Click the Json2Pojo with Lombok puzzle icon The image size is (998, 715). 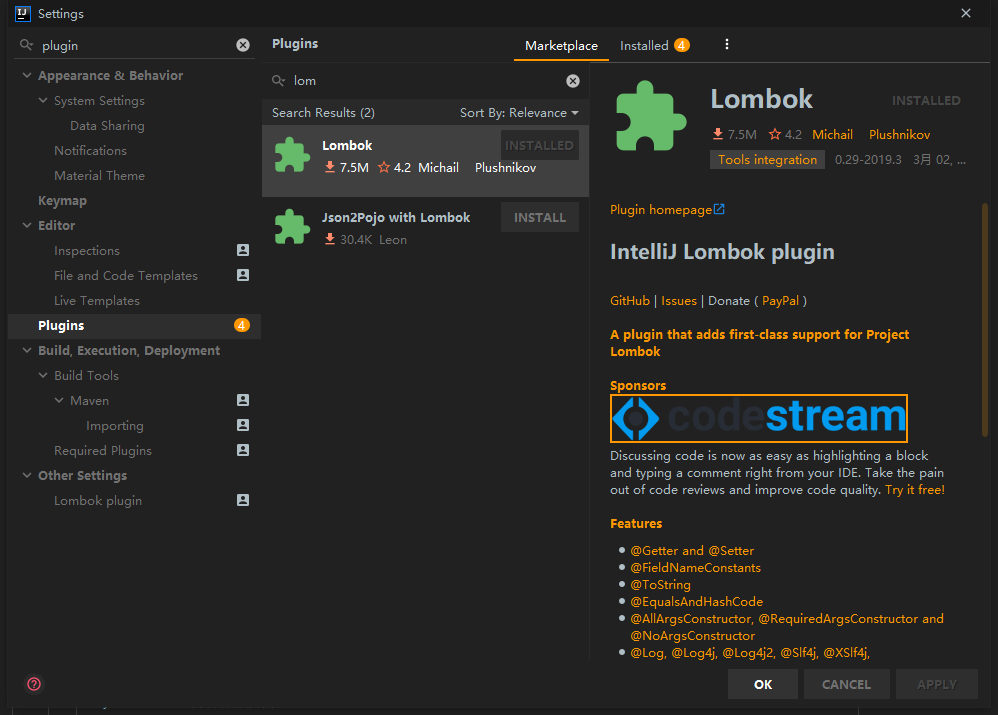(x=292, y=227)
